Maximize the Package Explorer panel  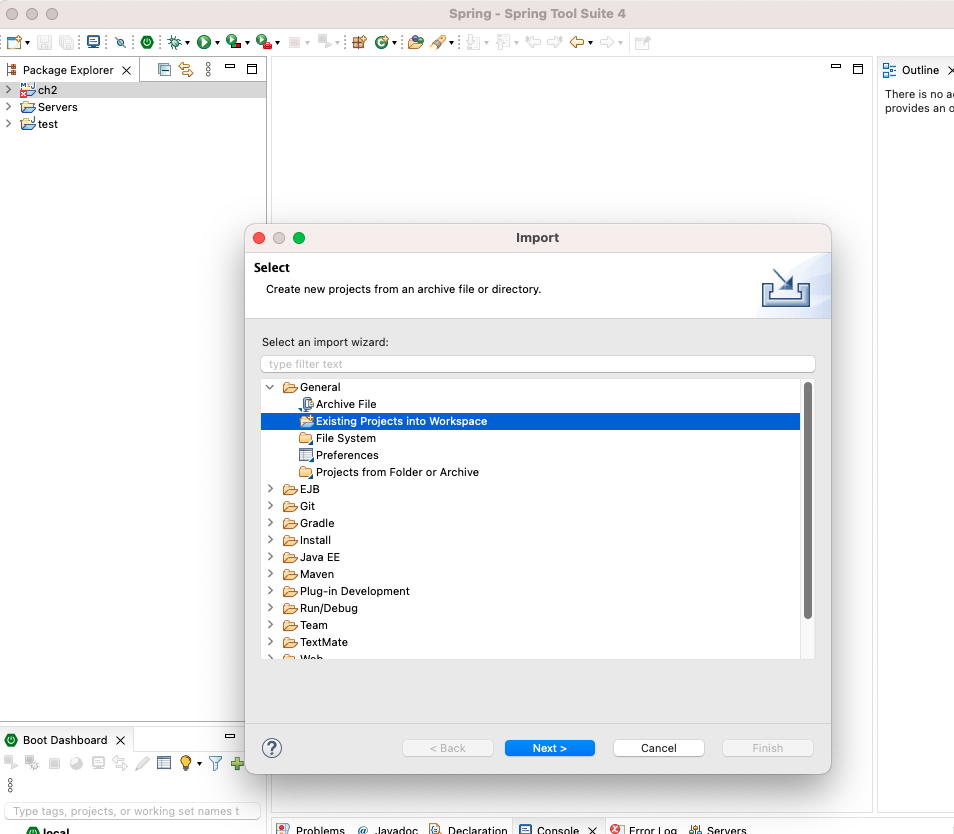point(252,69)
